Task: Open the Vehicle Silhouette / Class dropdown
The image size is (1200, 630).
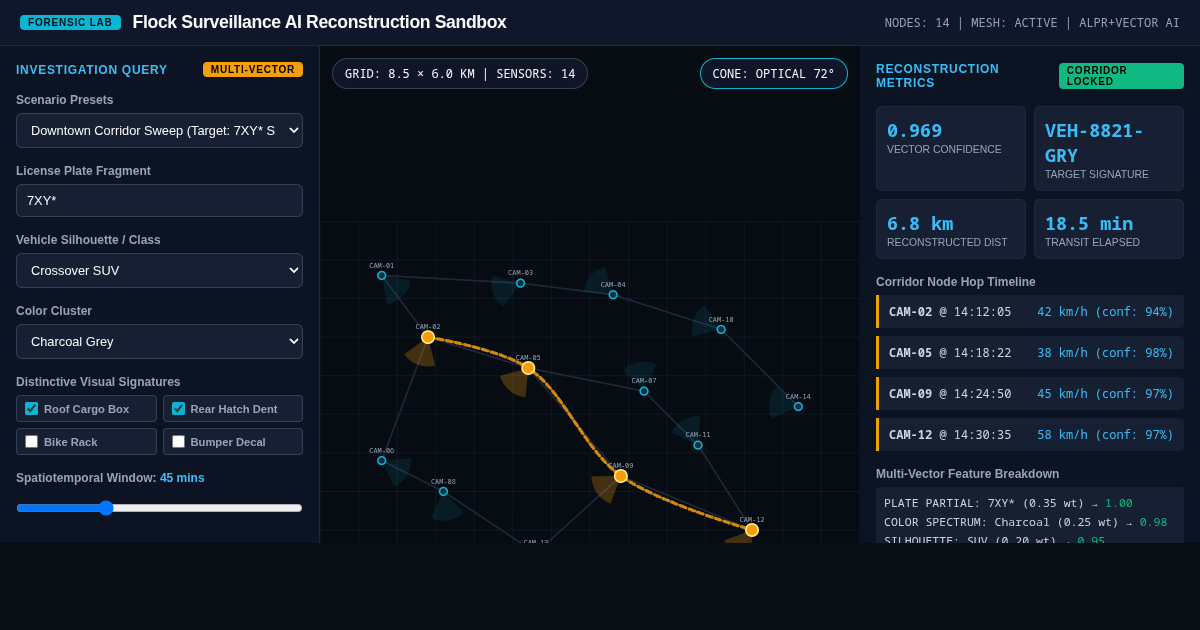Action: [x=159, y=270]
